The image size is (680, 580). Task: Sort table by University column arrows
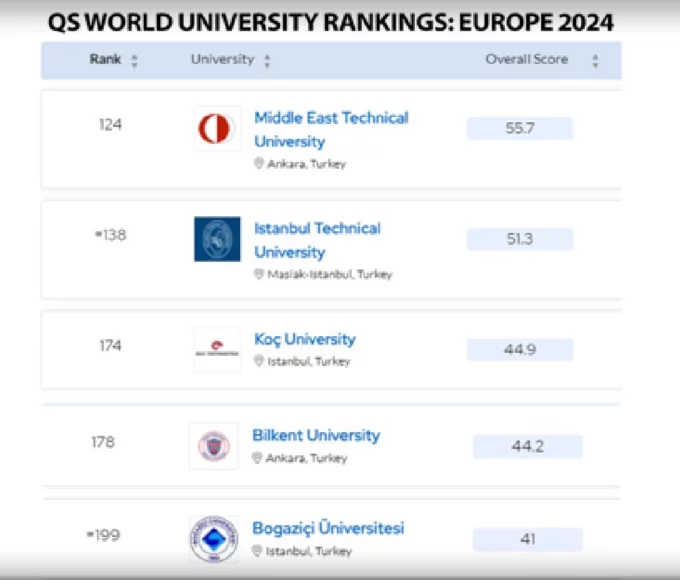[x=267, y=61]
